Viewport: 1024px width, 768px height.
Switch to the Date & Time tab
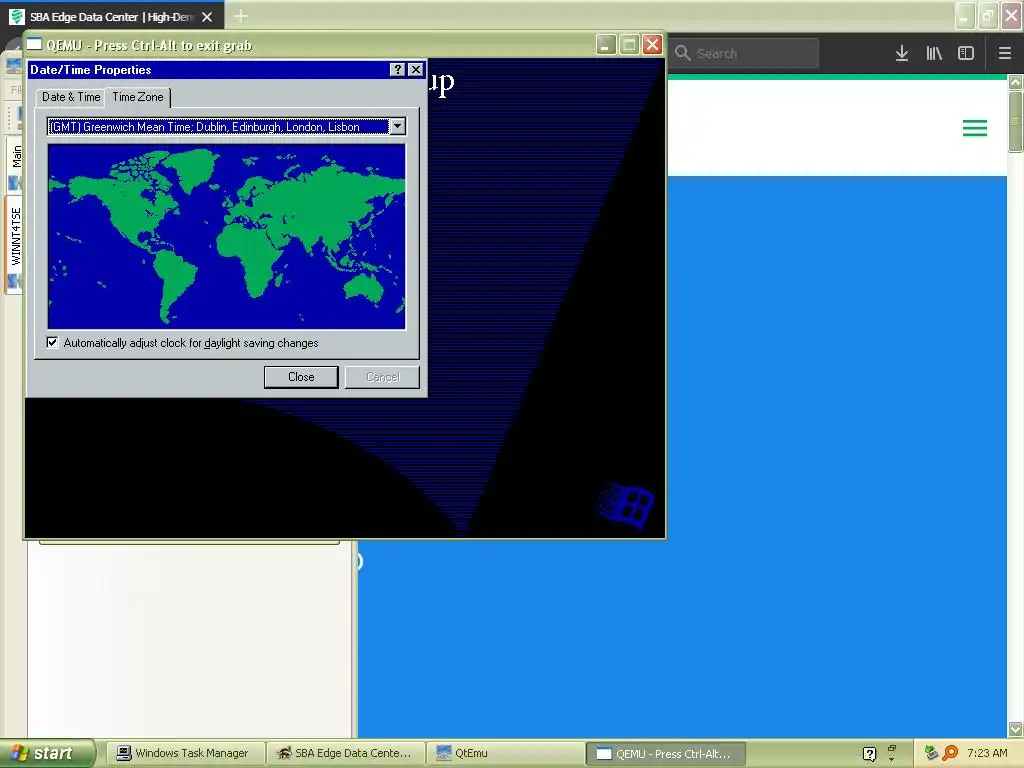[71, 97]
